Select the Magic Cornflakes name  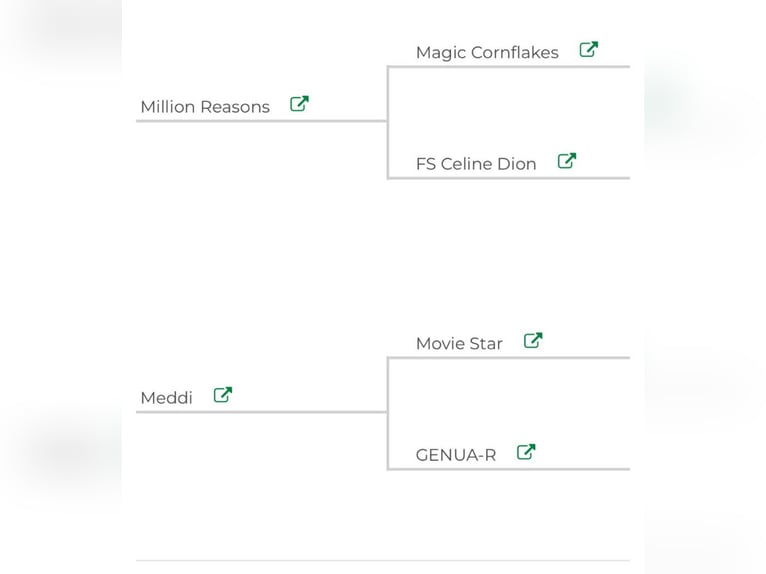point(487,52)
